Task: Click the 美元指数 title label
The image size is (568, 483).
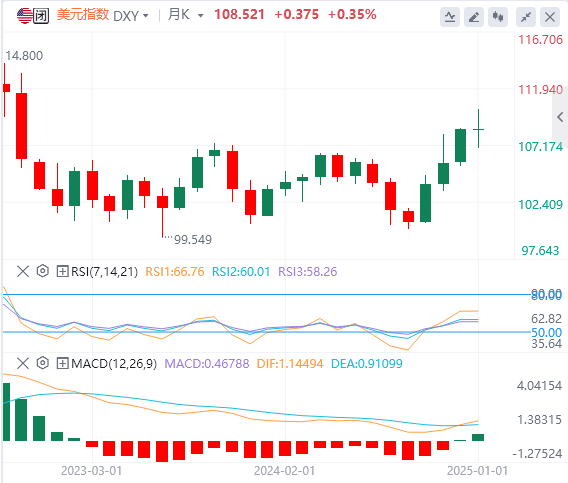Action: pyautogui.click(x=83, y=15)
